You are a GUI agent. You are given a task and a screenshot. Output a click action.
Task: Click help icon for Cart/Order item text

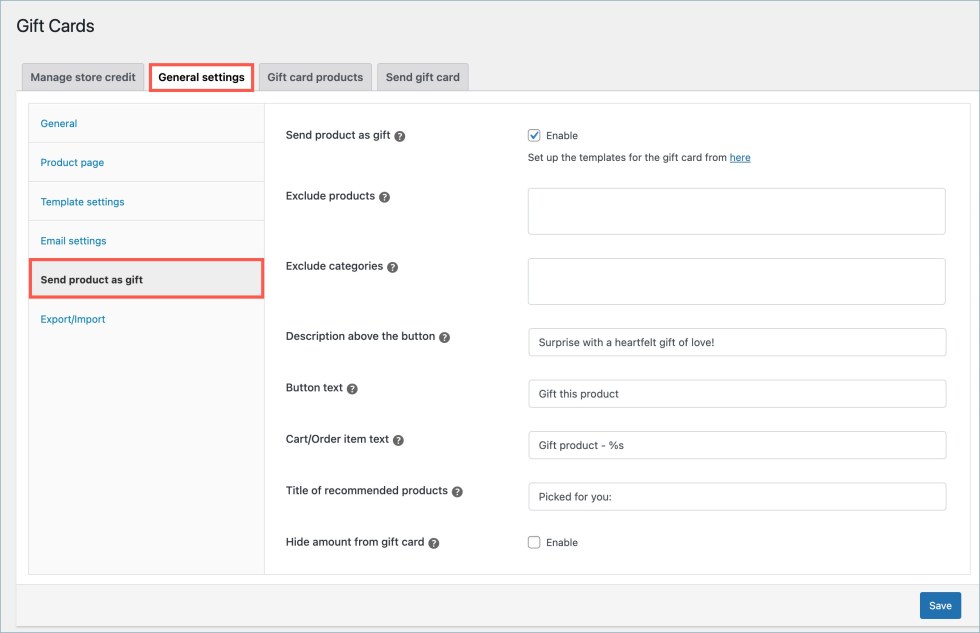click(x=399, y=440)
